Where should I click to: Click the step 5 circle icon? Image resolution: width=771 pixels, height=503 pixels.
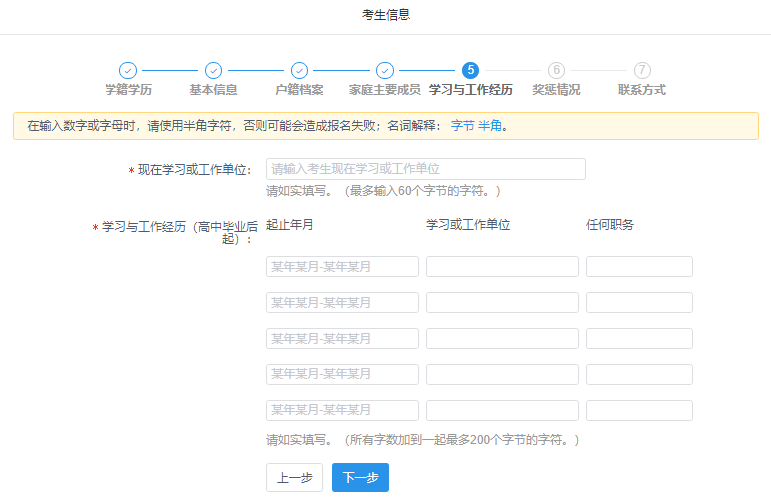pos(470,70)
